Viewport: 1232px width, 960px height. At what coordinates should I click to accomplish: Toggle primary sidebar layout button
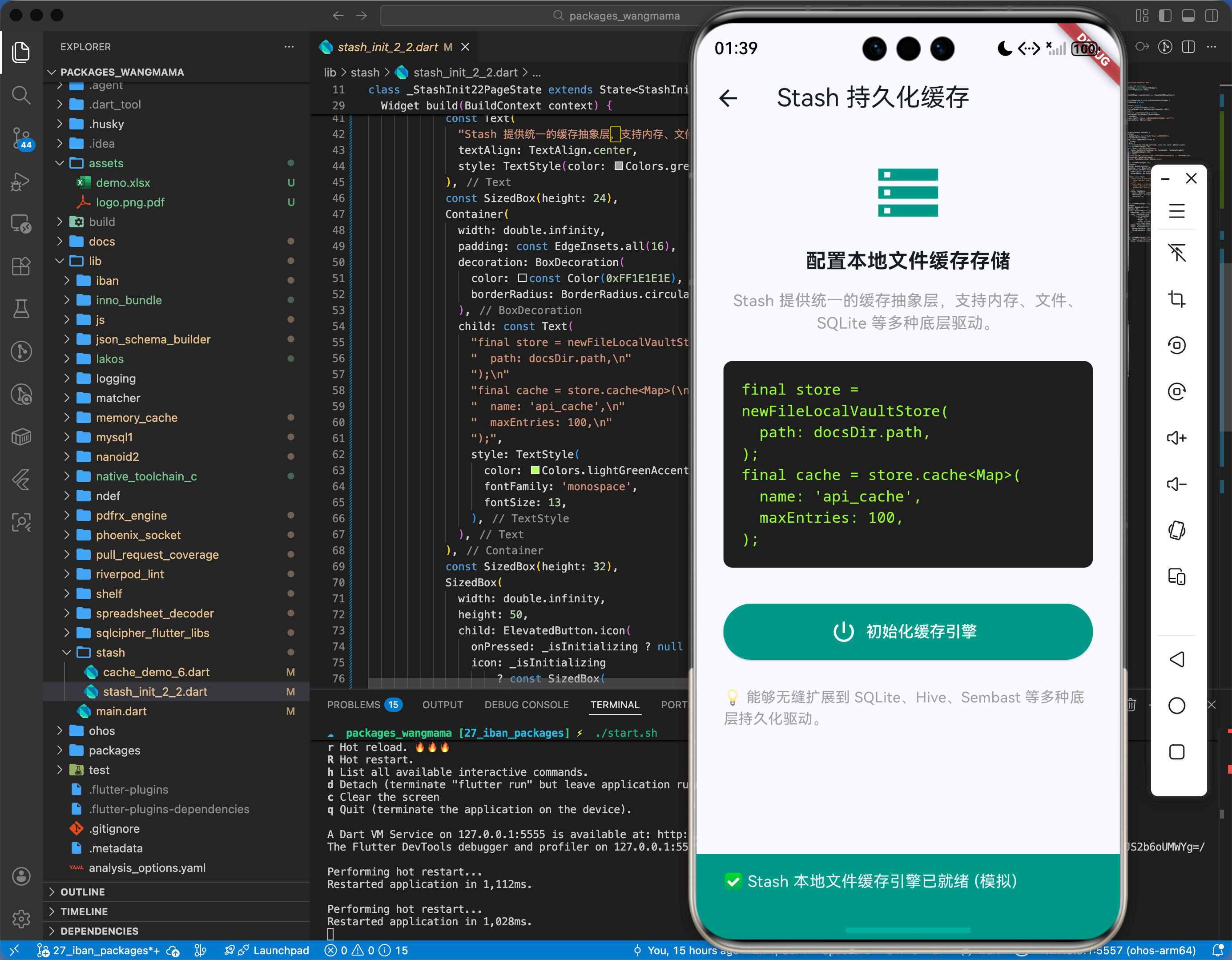coord(1165,16)
